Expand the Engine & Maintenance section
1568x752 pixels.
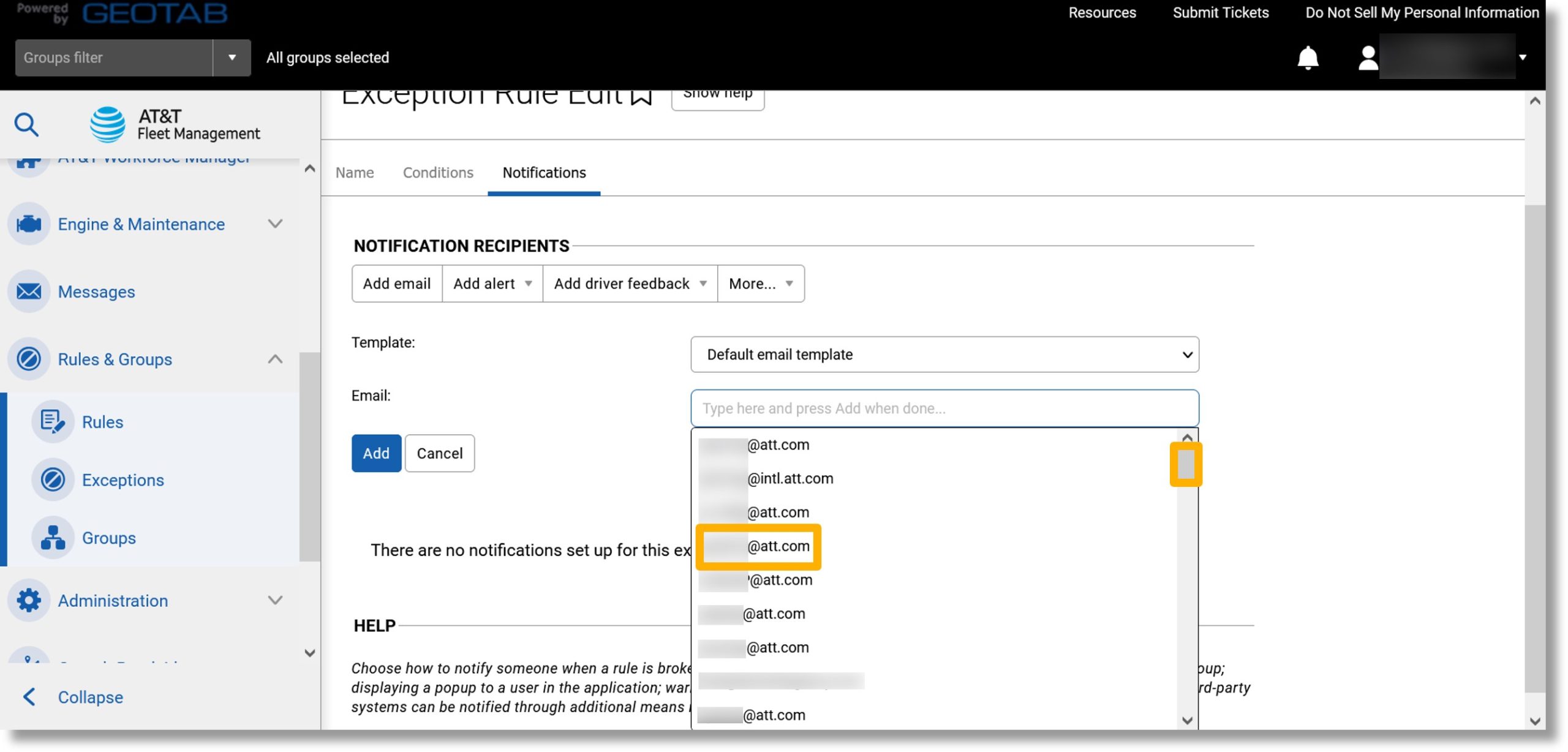coord(276,224)
